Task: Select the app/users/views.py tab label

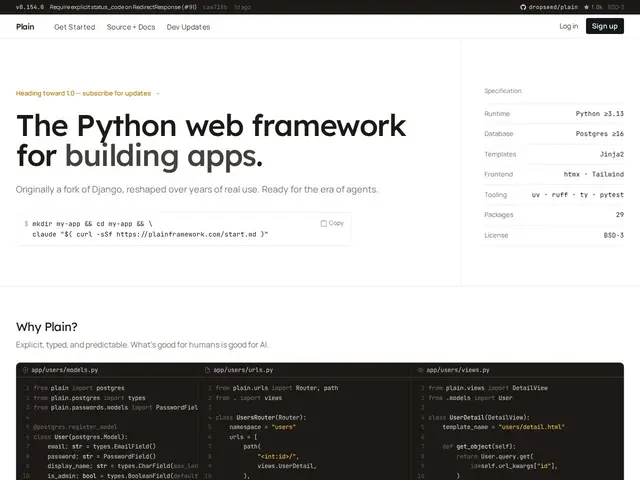Action: 458,370
